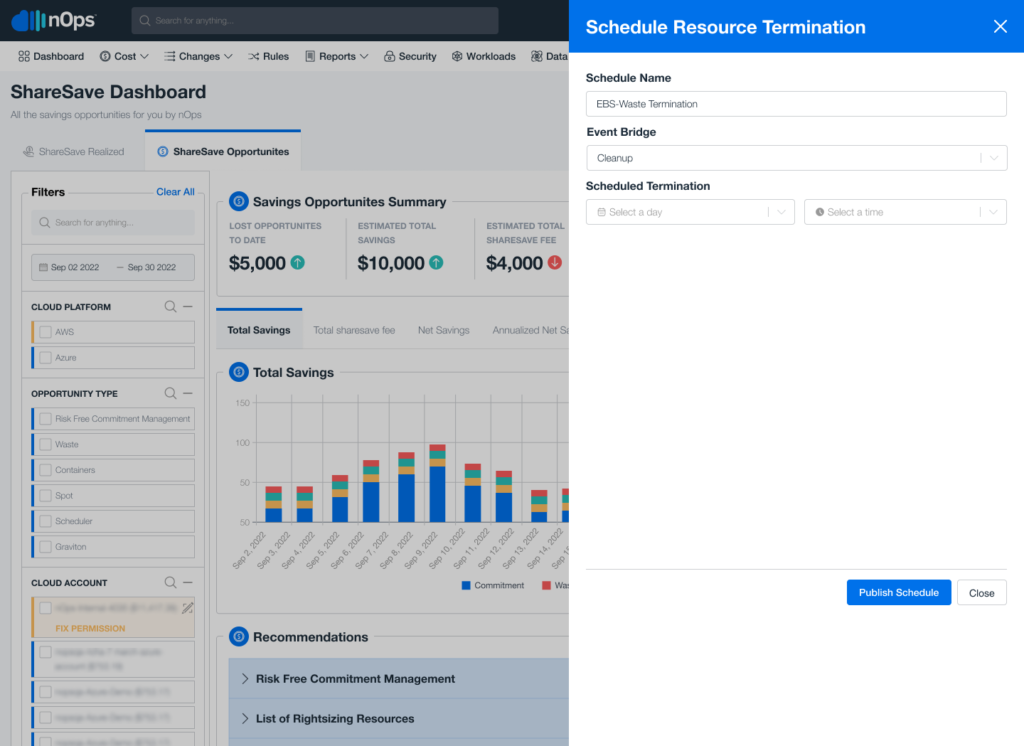The height and width of the screenshot is (746, 1024).
Task: Click green up arrow beside $10,000
Action: [x=436, y=263]
